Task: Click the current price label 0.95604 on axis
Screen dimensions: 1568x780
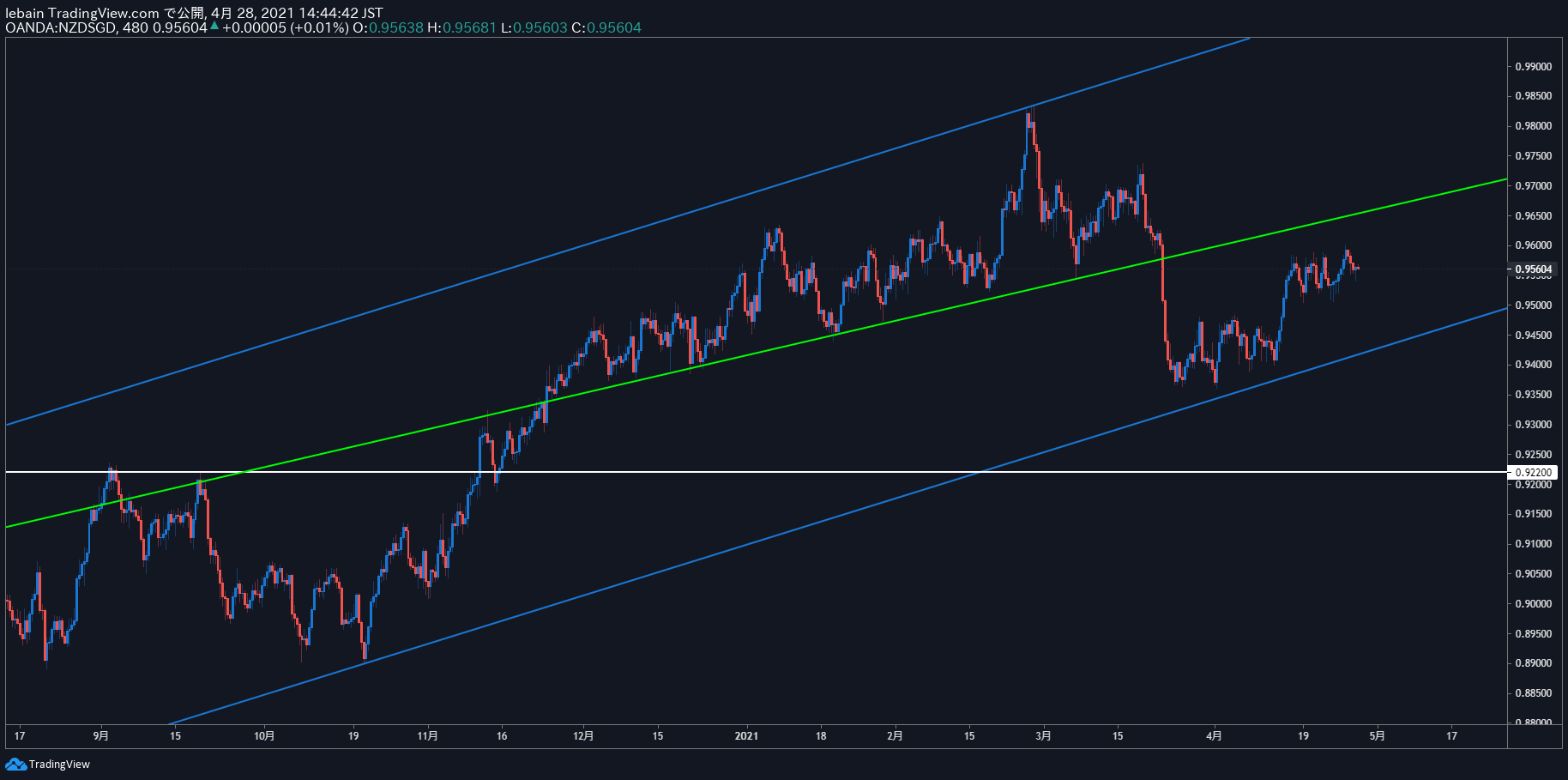Action: (x=1534, y=269)
